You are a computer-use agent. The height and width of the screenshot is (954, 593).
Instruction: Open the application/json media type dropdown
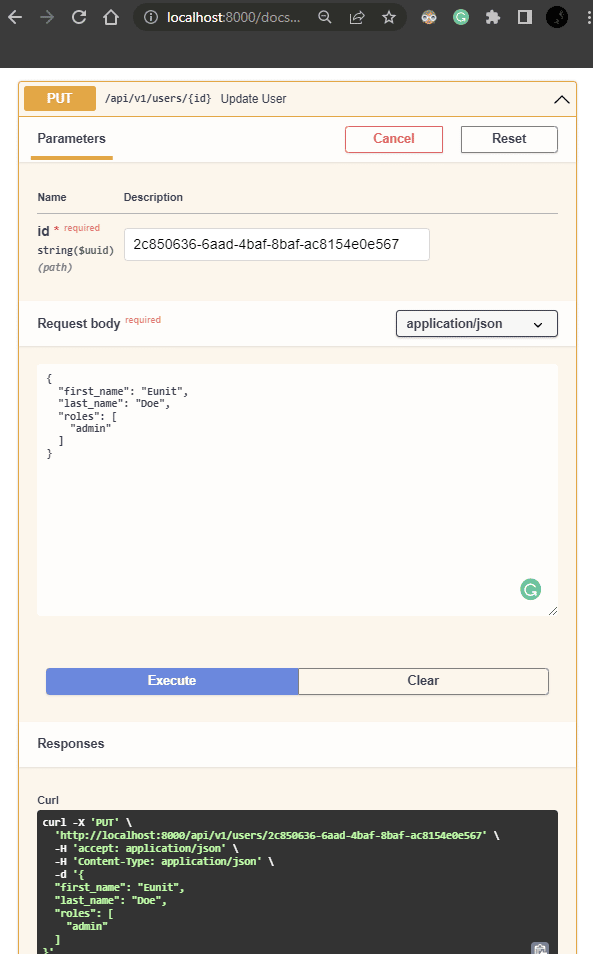(476, 323)
